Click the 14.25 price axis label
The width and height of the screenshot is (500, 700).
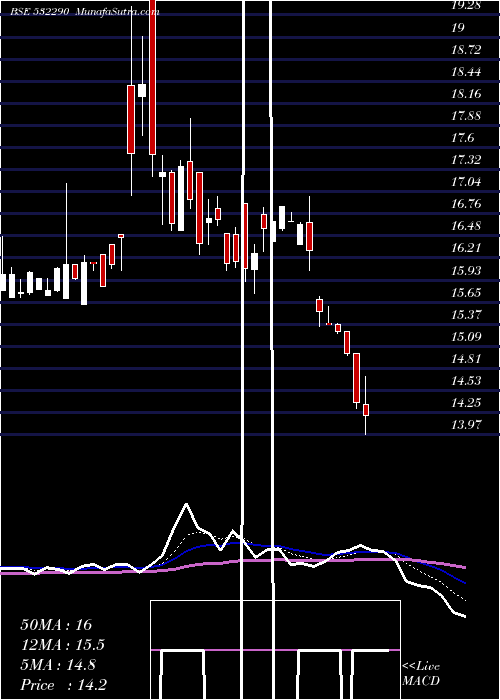coord(466,403)
